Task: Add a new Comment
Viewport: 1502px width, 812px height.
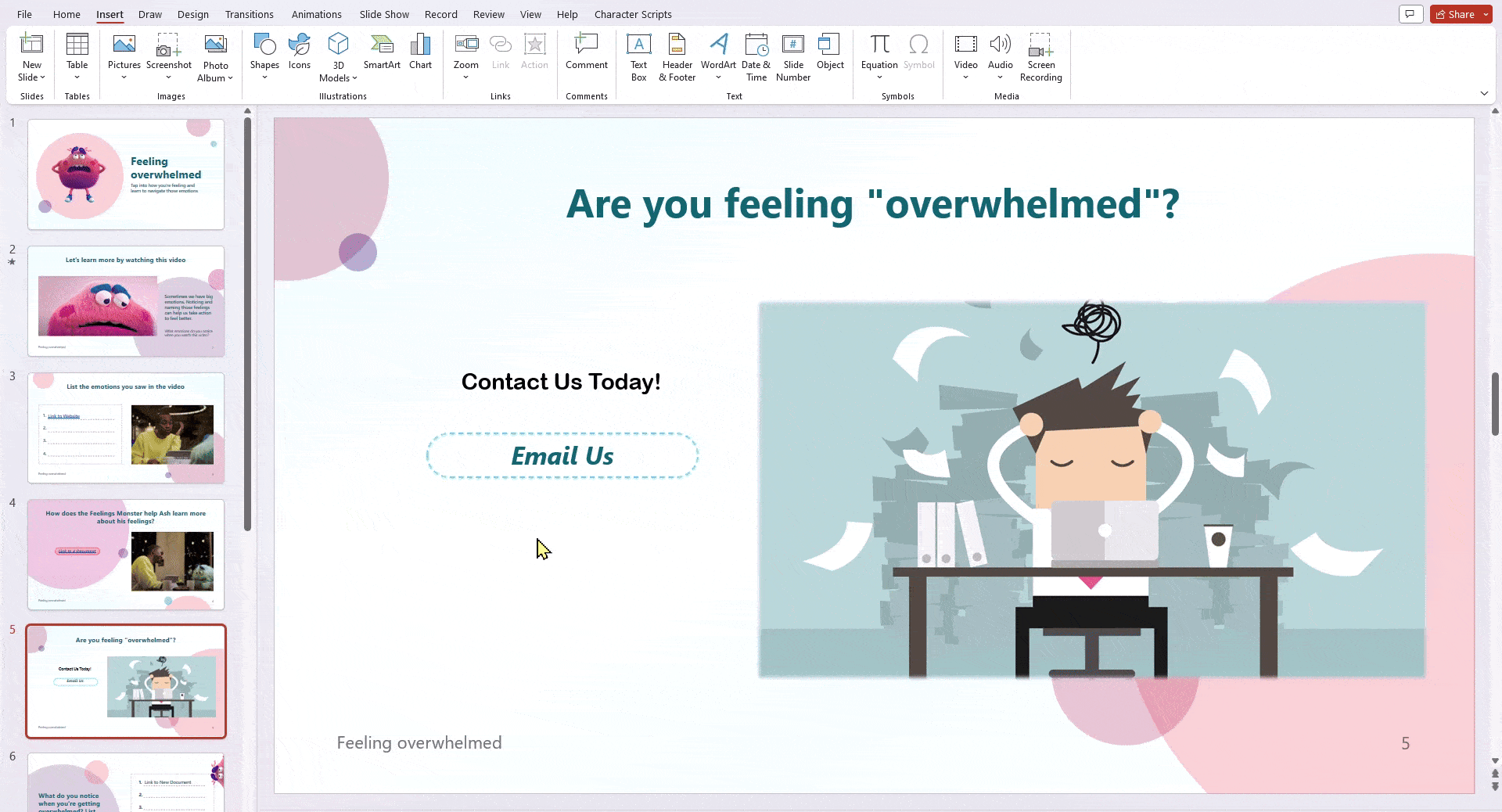Action: pyautogui.click(x=586, y=51)
